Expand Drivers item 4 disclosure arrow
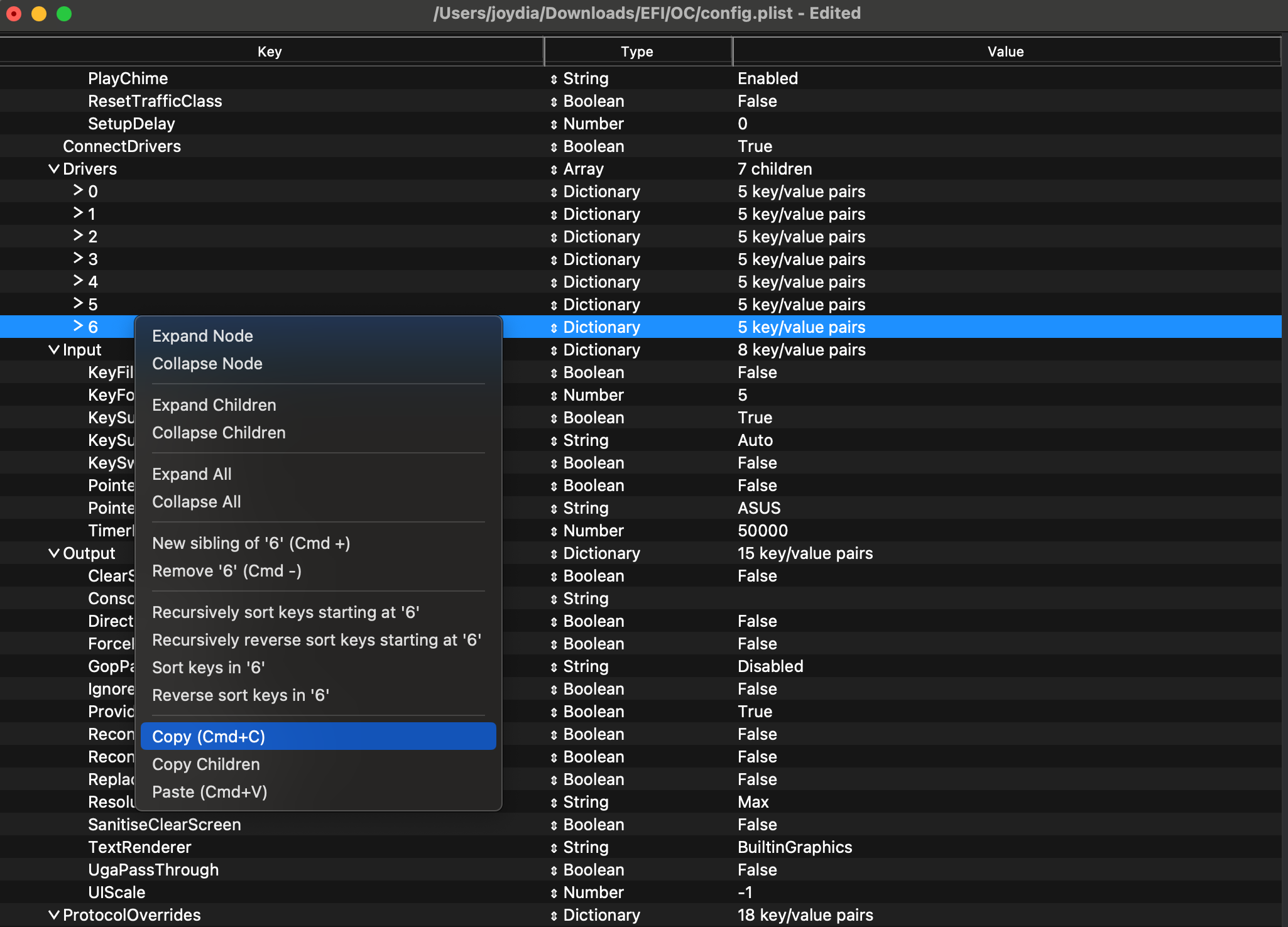The width and height of the screenshot is (1288, 927). [x=78, y=281]
